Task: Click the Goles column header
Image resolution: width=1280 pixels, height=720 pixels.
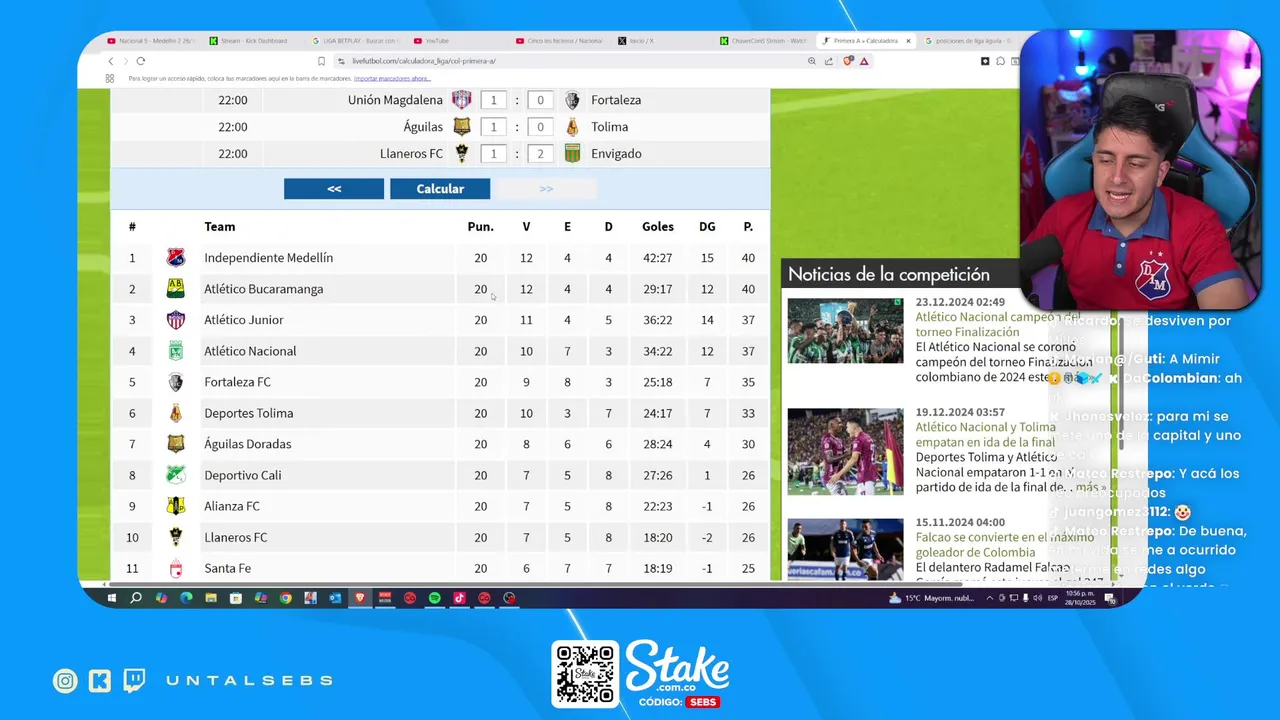Action: pyautogui.click(x=658, y=227)
